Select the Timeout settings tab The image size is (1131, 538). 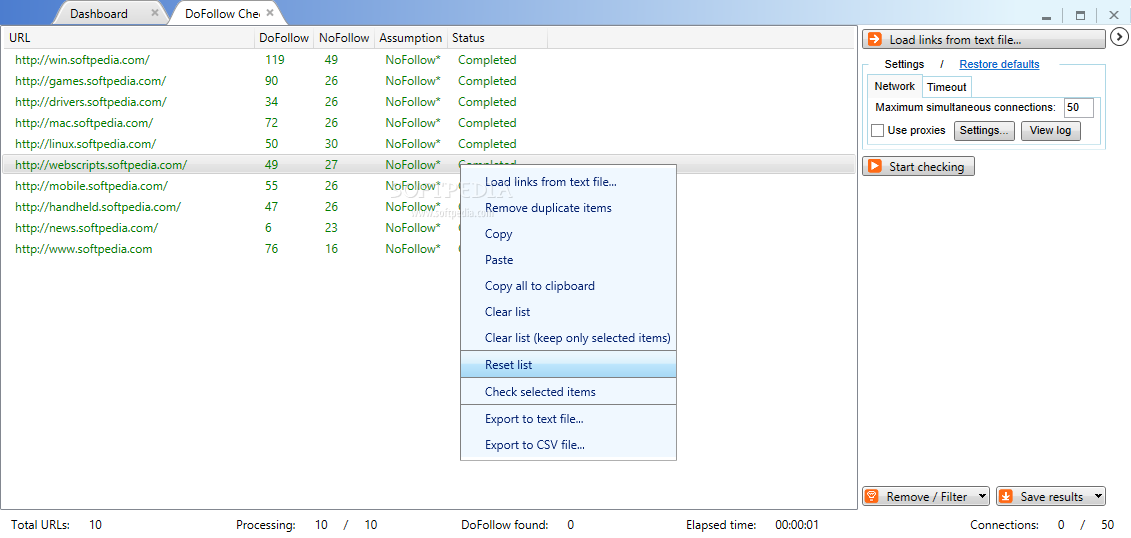coord(946,87)
